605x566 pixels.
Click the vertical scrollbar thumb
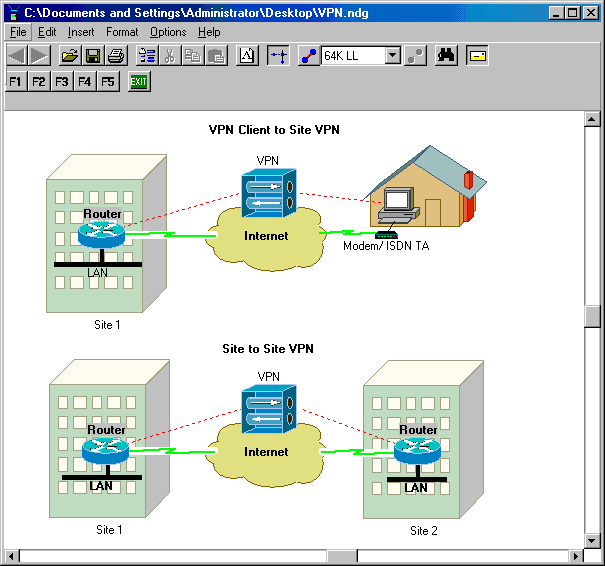pyautogui.click(x=592, y=316)
